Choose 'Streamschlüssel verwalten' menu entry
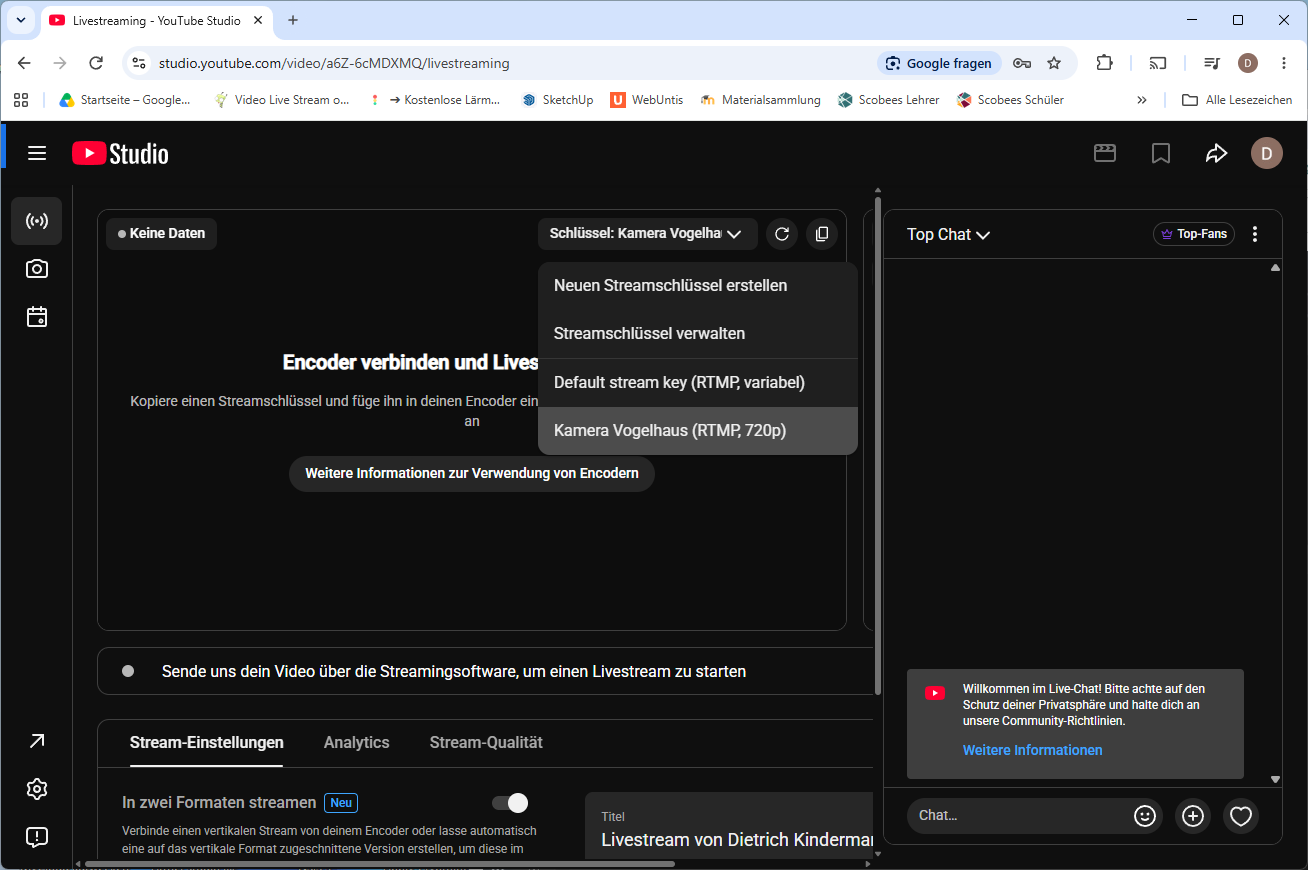 pyautogui.click(x=698, y=334)
